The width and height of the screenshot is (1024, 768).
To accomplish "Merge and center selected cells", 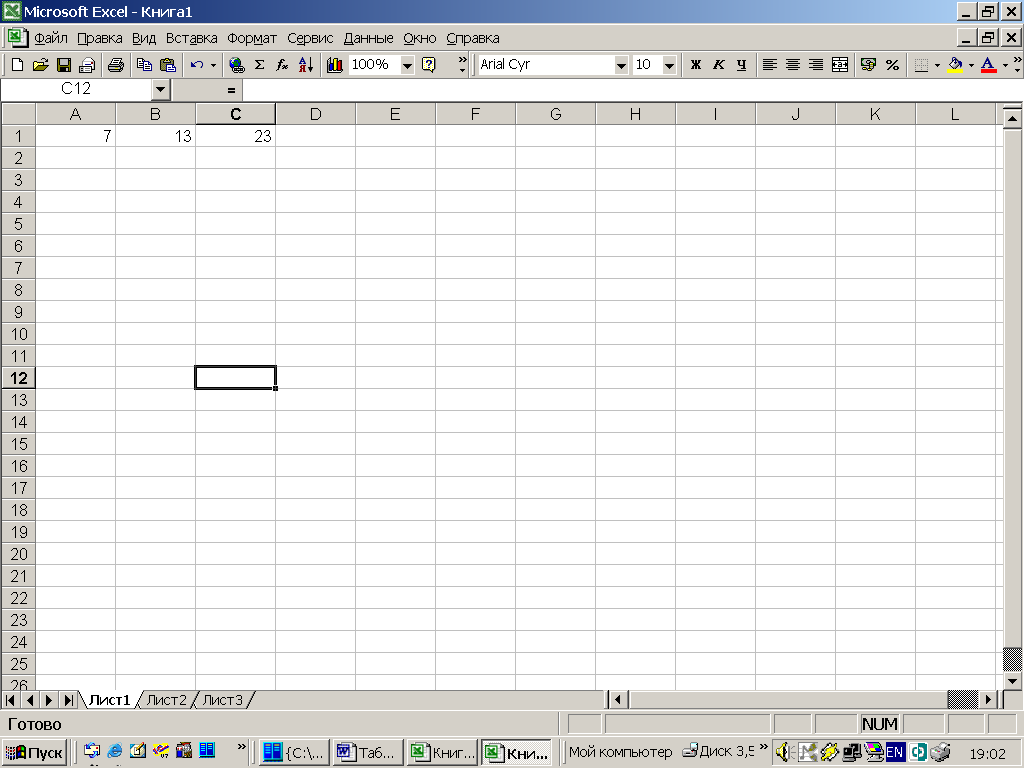I will (x=840, y=65).
